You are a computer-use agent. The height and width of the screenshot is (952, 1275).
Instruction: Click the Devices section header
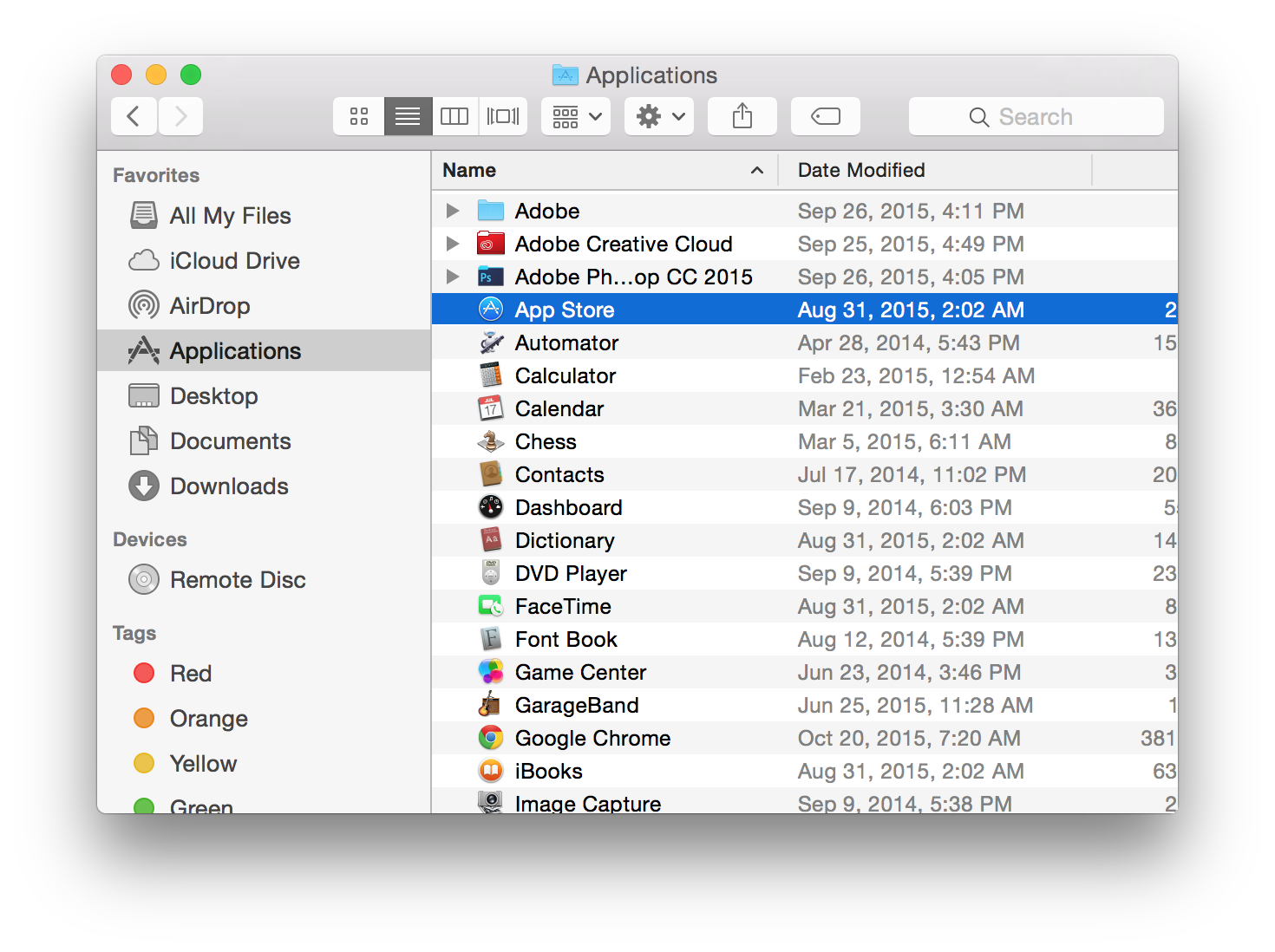coord(150,539)
